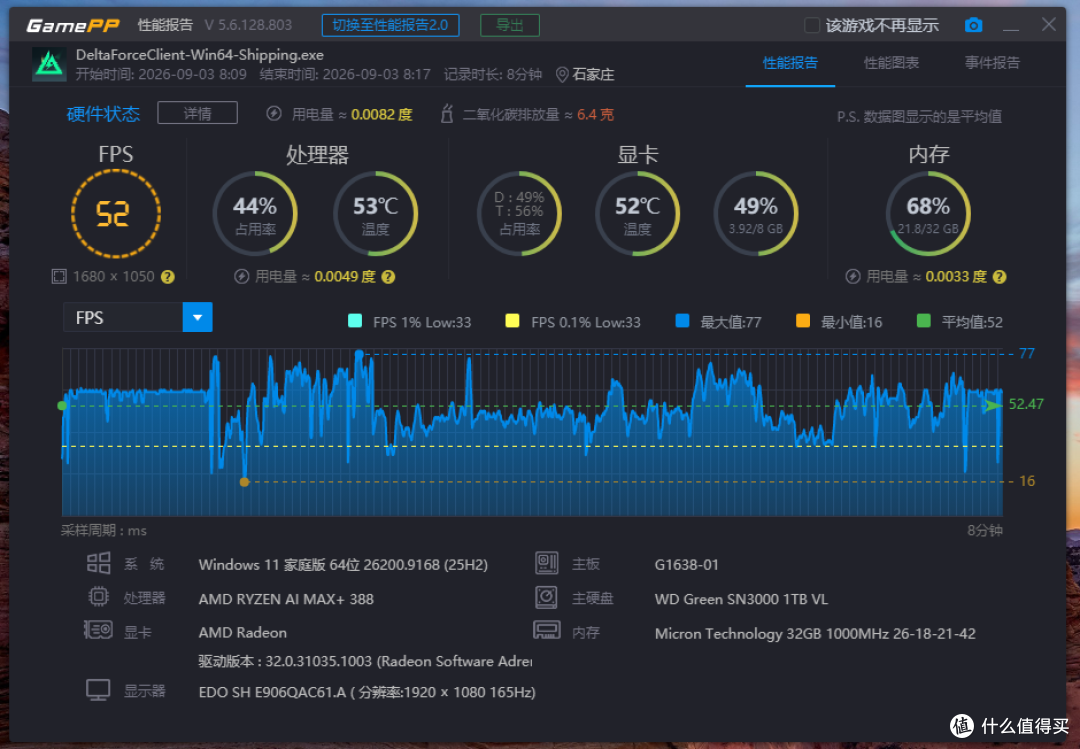The image size is (1080, 749).
Task: Click the 硬件状态 heading link
Action: tap(103, 114)
